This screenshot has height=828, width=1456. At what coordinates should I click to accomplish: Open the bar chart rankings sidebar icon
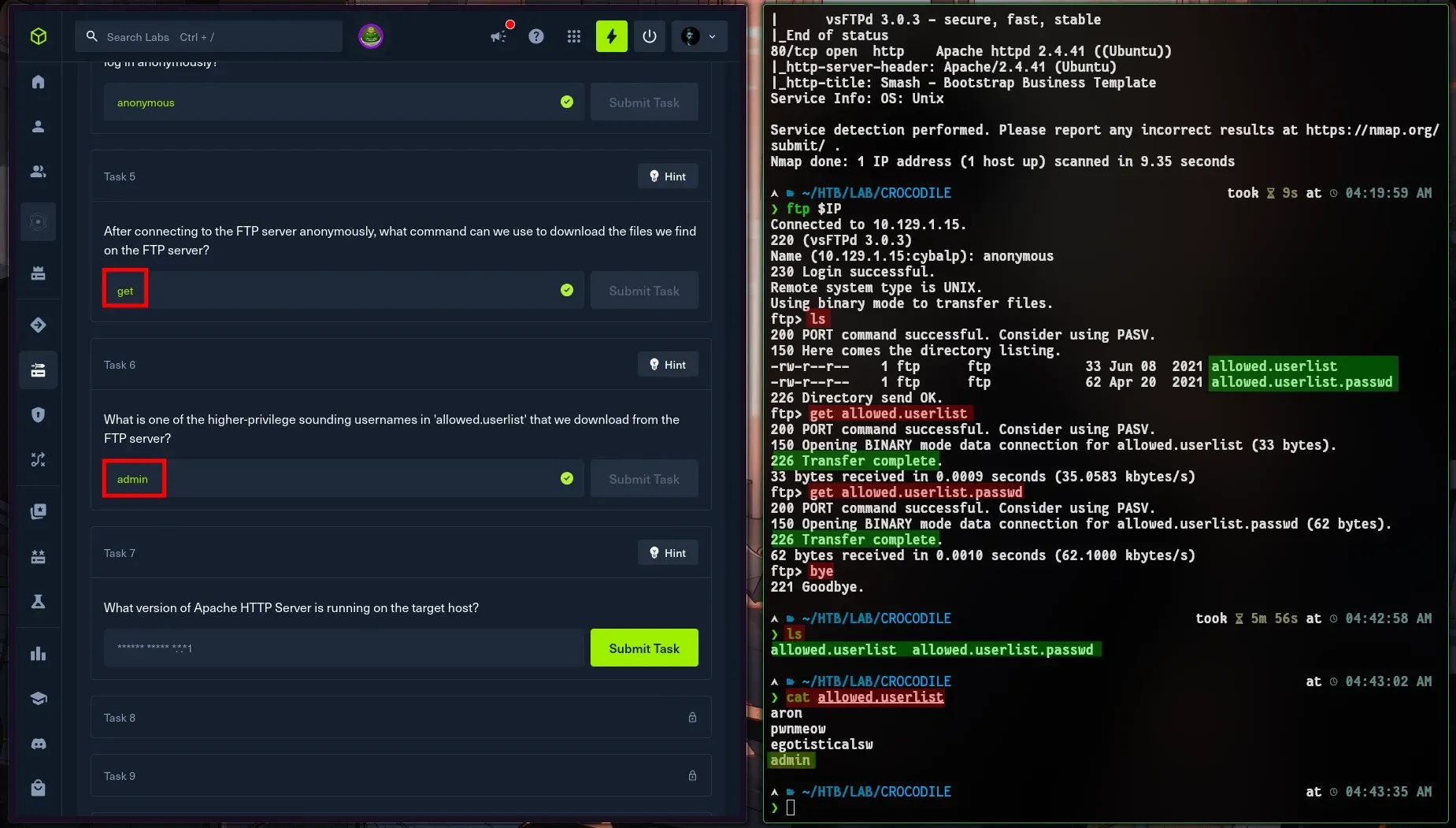[x=38, y=654]
